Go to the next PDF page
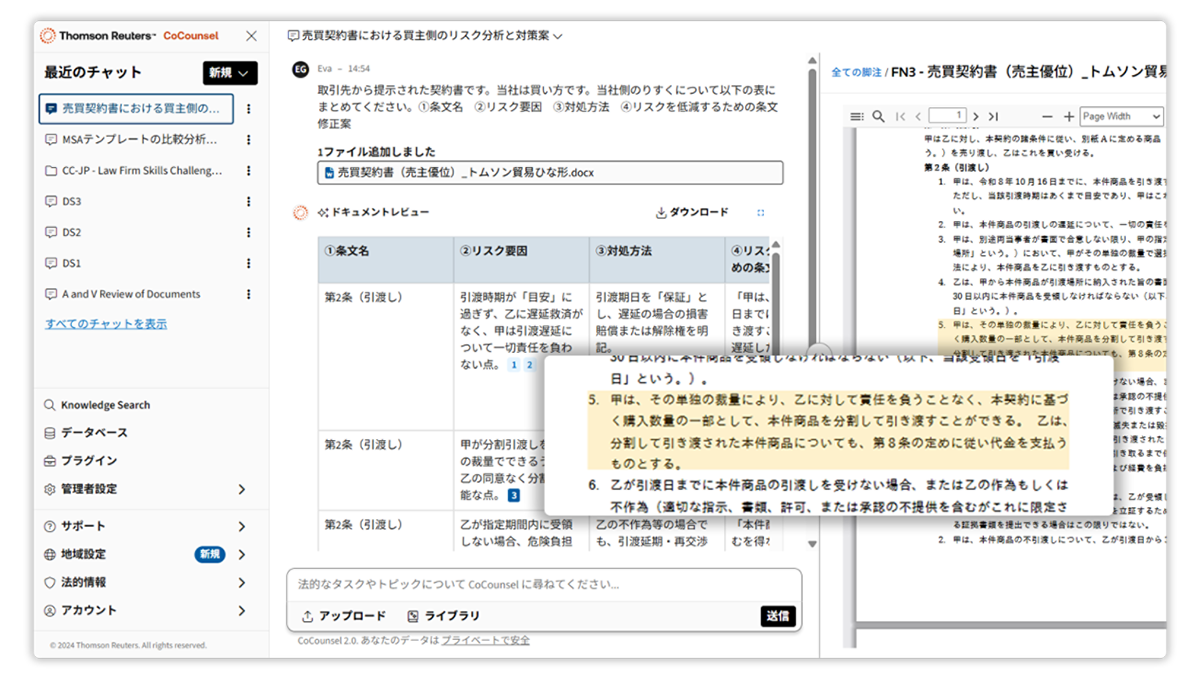 [x=974, y=116]
